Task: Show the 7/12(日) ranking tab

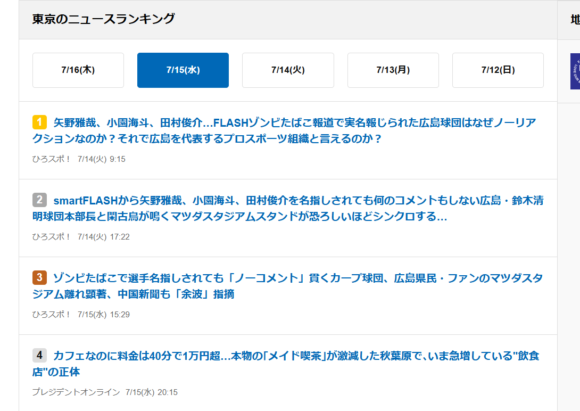Action: (x=498, y=70)
